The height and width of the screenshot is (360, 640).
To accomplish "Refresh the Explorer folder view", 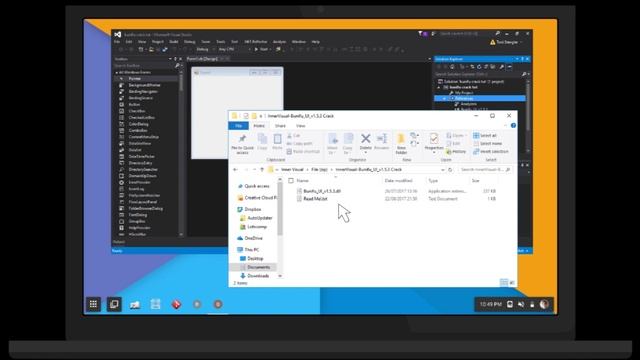I will (450, 169).
